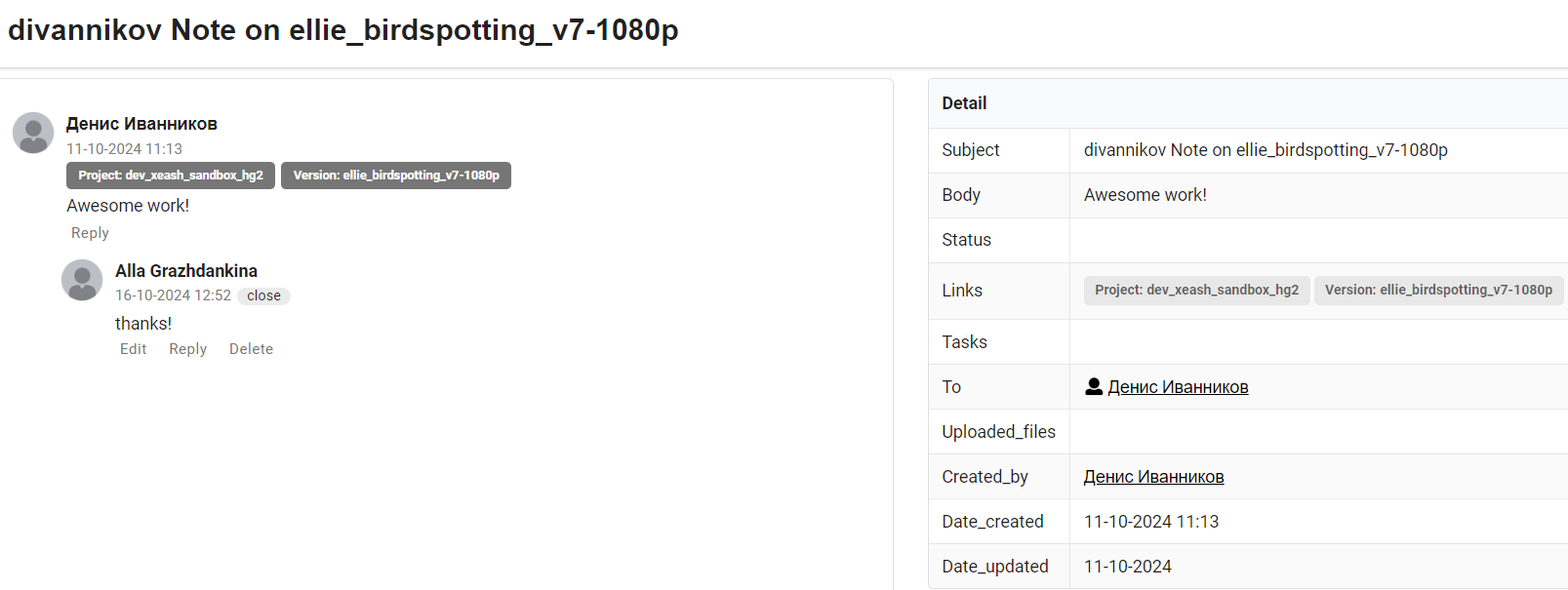The image size is (1568, 590).
Task: Click the author name Денис Иванников above the note
Action: click(x=141, y=124)
